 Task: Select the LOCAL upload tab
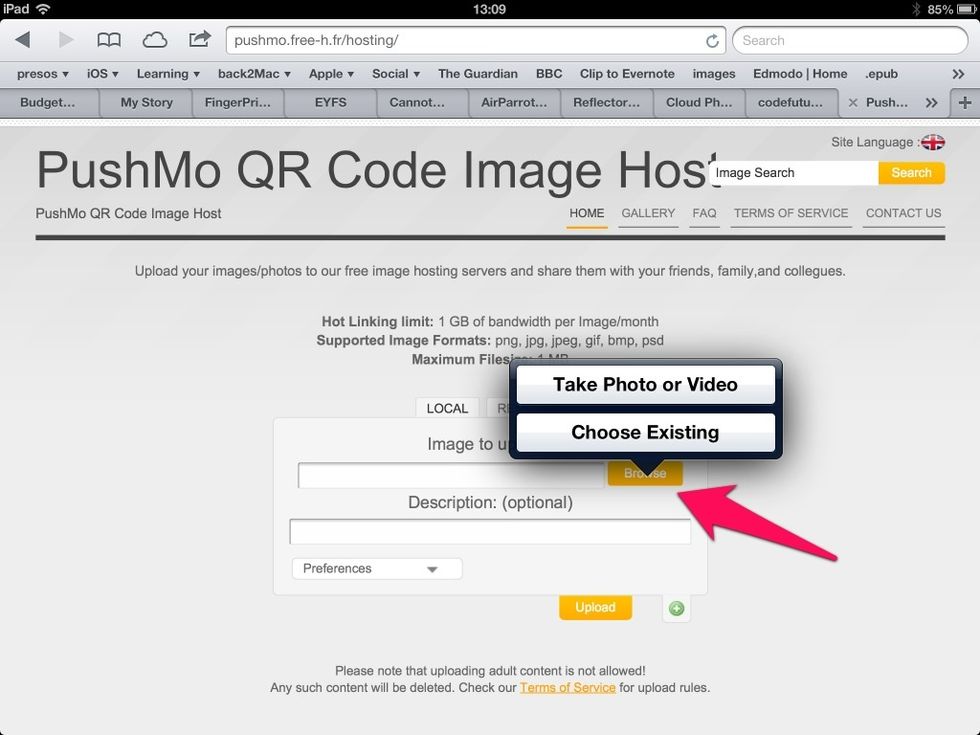447,408
